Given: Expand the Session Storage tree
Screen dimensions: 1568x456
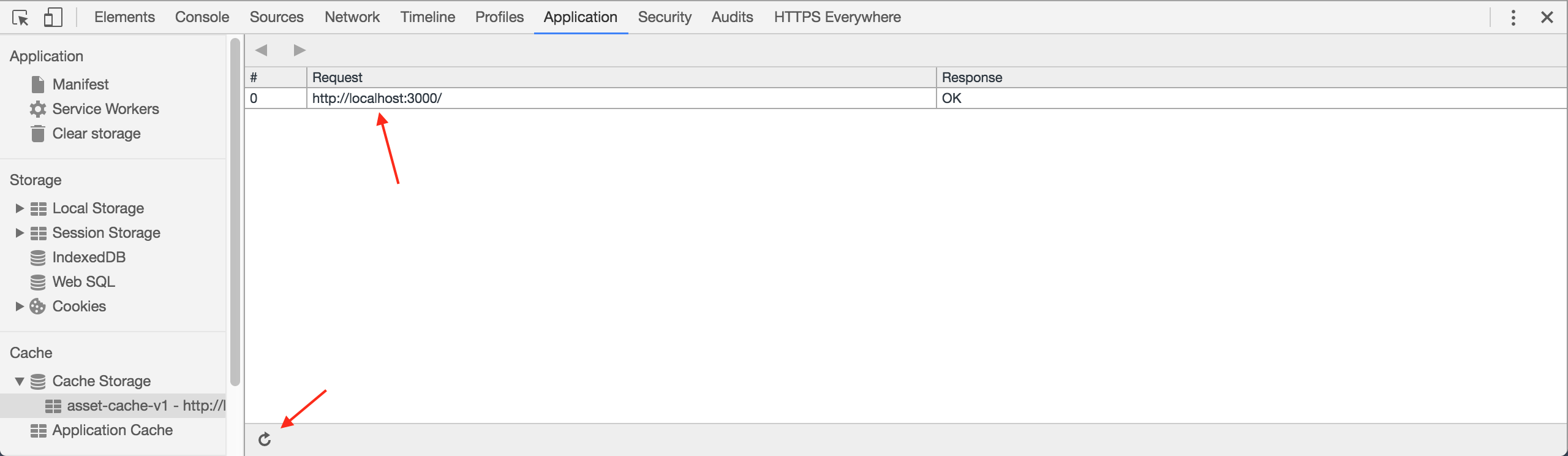Looking at the screenshot, I should click(20, 233).
